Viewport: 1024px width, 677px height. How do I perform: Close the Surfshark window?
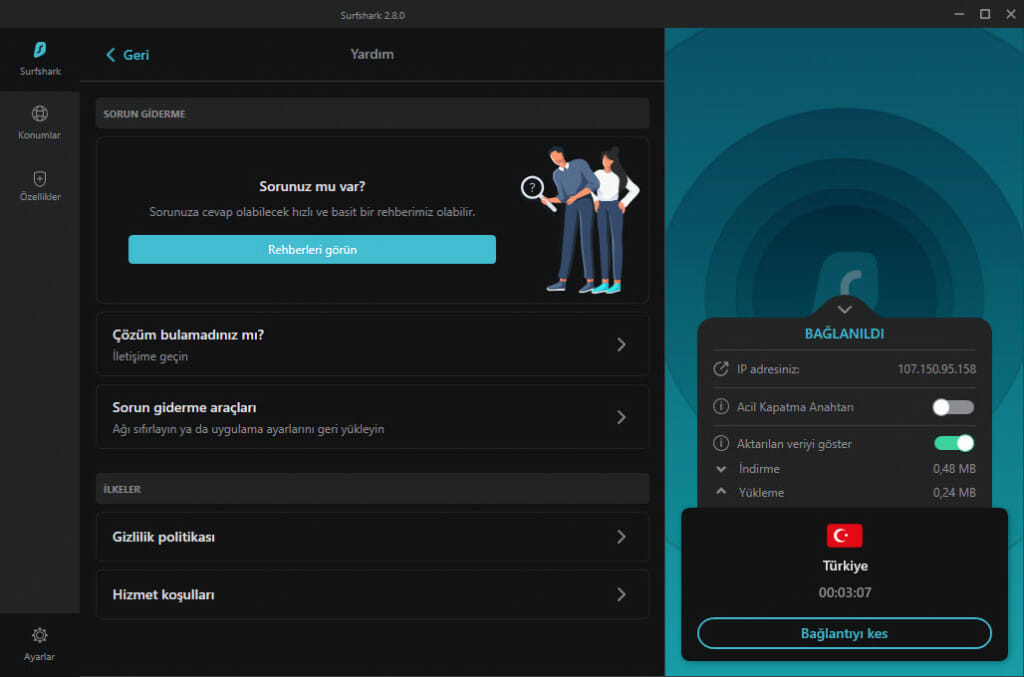click(x=1010, y=14)
